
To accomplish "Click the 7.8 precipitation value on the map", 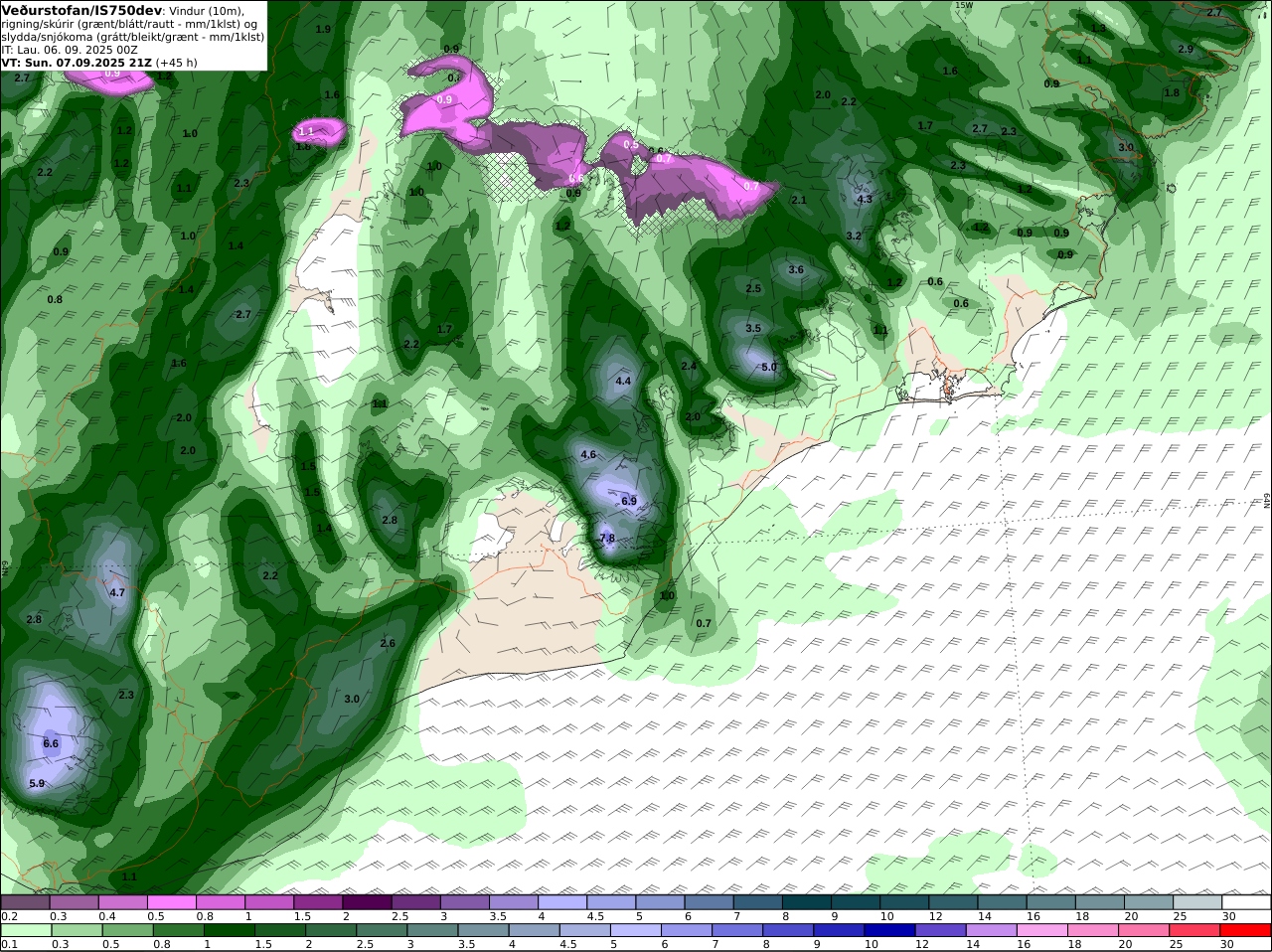I will [607, 539].
